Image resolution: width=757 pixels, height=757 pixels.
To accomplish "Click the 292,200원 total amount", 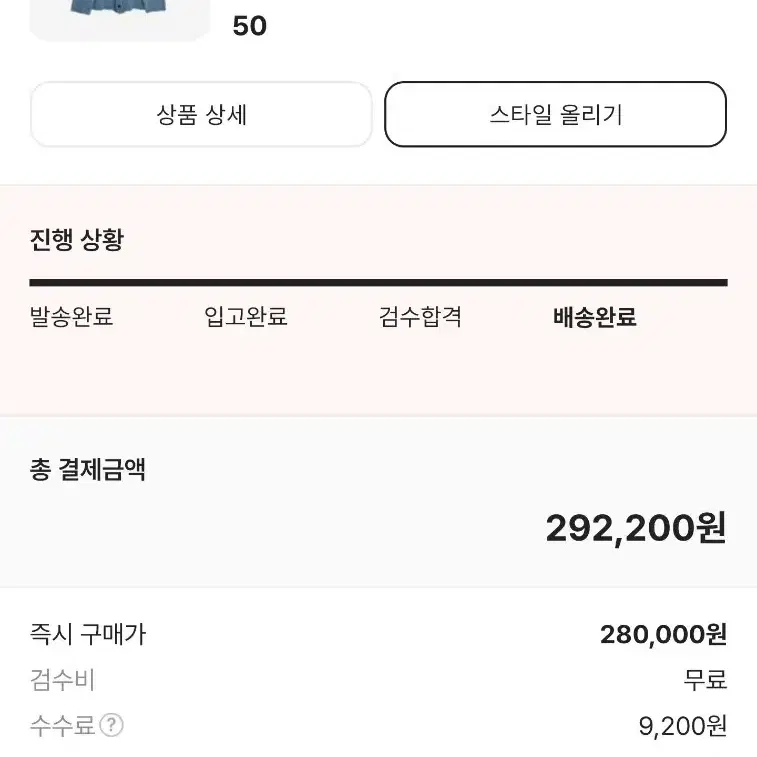I will (x=636, y=528).
